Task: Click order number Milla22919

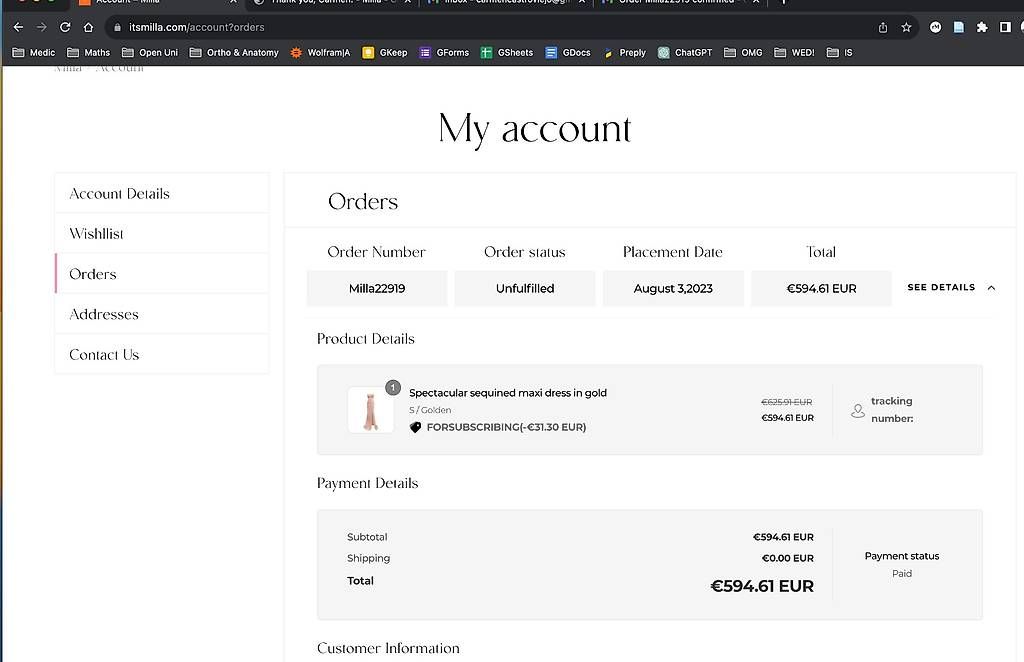Action: [377, 288]
